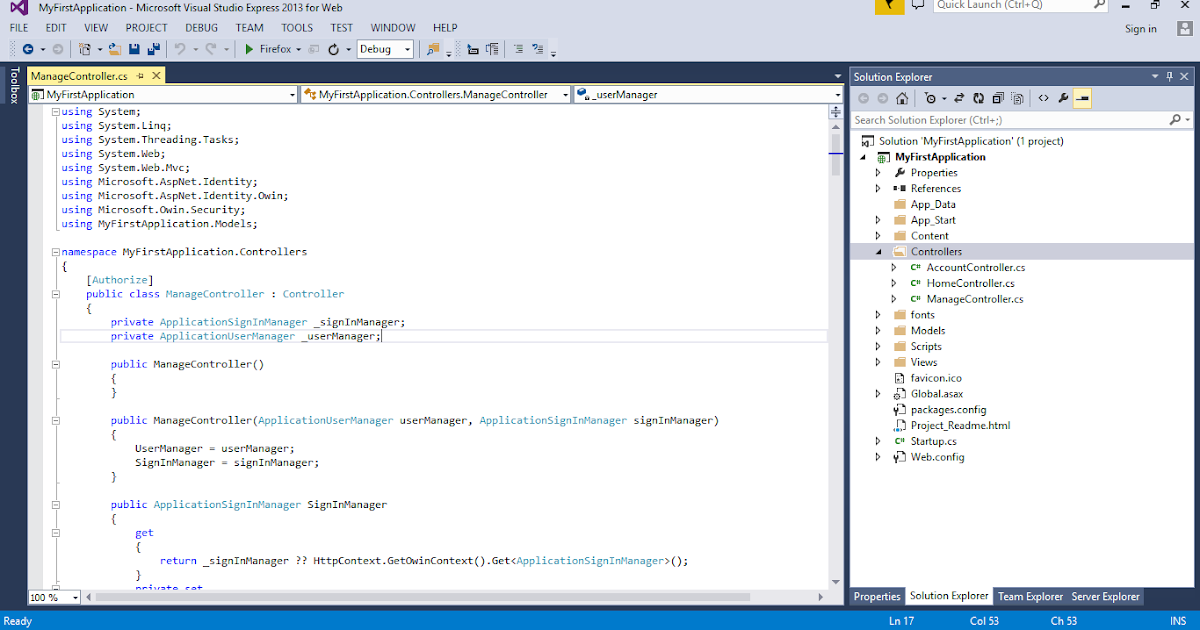Click the Refresh icon in Solution Explorer

978,97
